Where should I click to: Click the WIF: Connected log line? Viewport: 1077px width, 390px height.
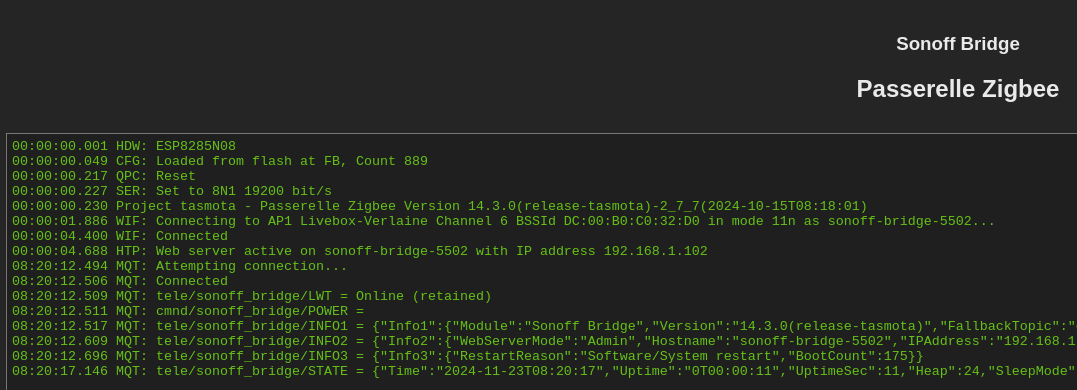tap(120, 236)
